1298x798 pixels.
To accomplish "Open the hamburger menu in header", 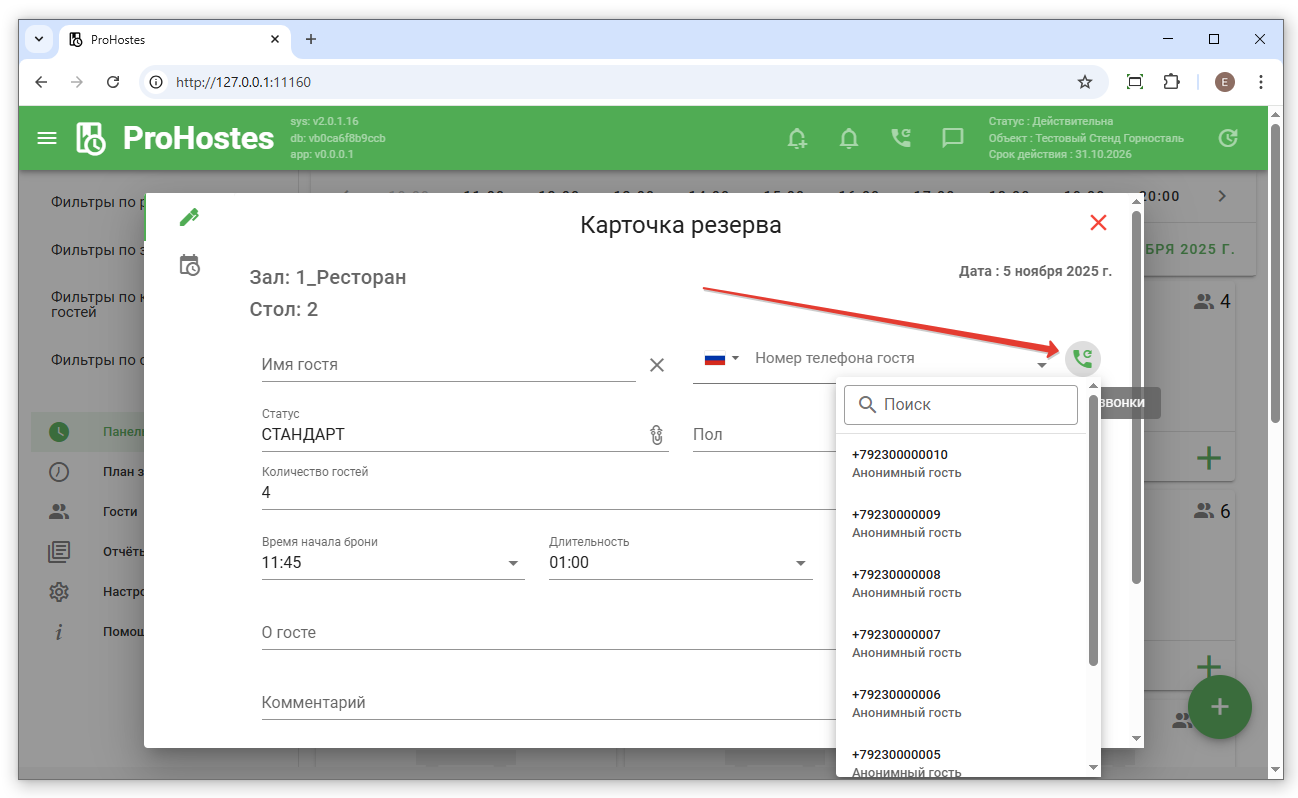I will [47, 138].
